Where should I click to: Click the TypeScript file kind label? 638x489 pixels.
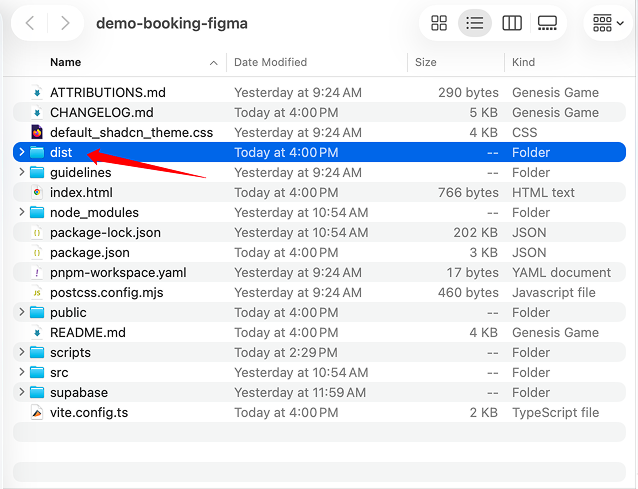[555, 413]
